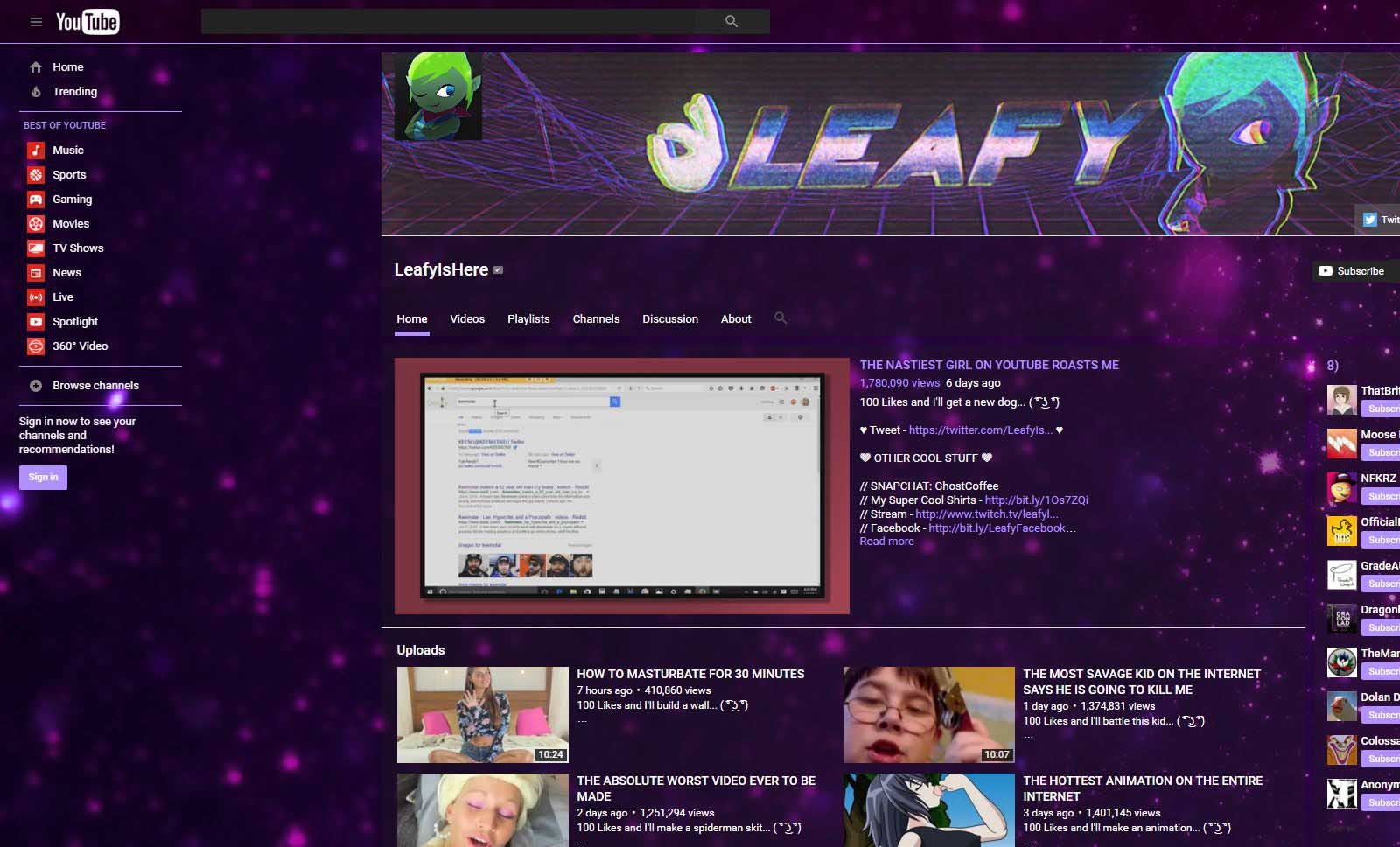Screen dimensions: 1400x847
Task: Open NFKRZ featured channel avatar
Action: point(1342,487)
